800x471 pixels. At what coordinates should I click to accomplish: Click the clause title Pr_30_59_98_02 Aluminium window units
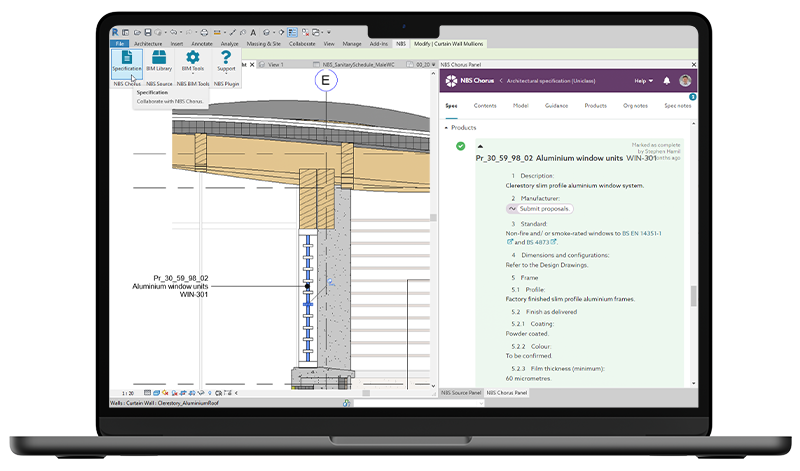click(549, 158)
